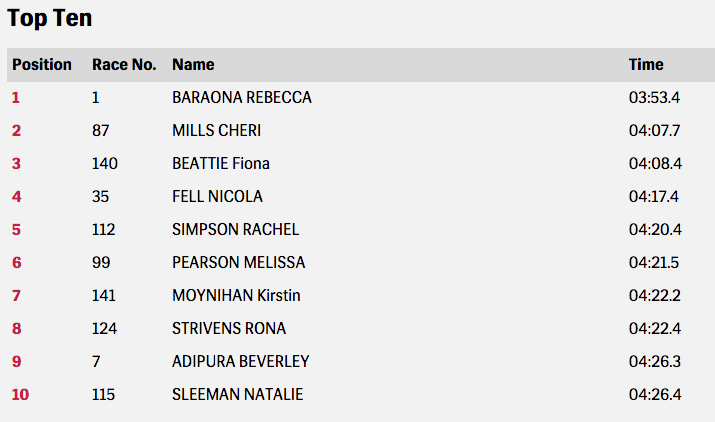Select SLEEMAN NATALIE name
The height and width of the screenshot is (422, 715).
pos(237,395)
